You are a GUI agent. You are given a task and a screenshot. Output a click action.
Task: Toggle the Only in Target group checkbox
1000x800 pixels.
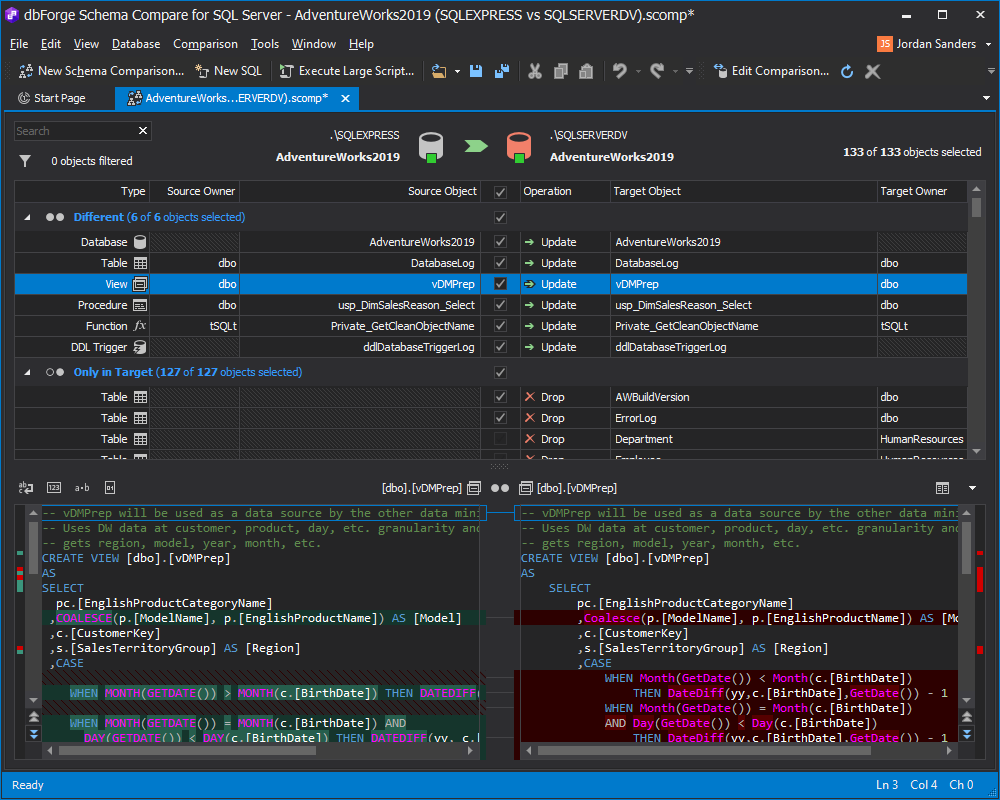pyautogui.click(x=501, y=373)
